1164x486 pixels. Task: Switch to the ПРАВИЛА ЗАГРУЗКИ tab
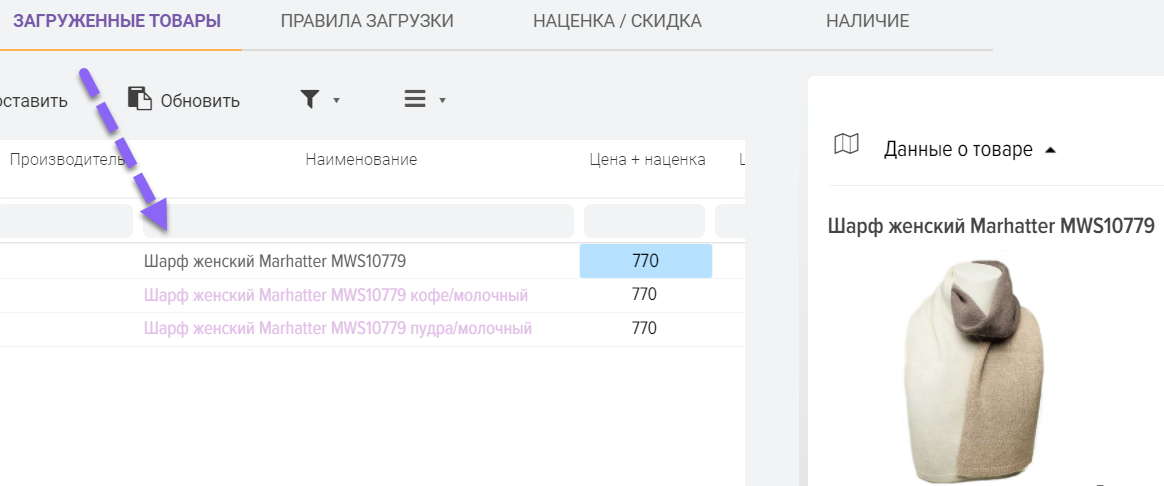point(367,21)
